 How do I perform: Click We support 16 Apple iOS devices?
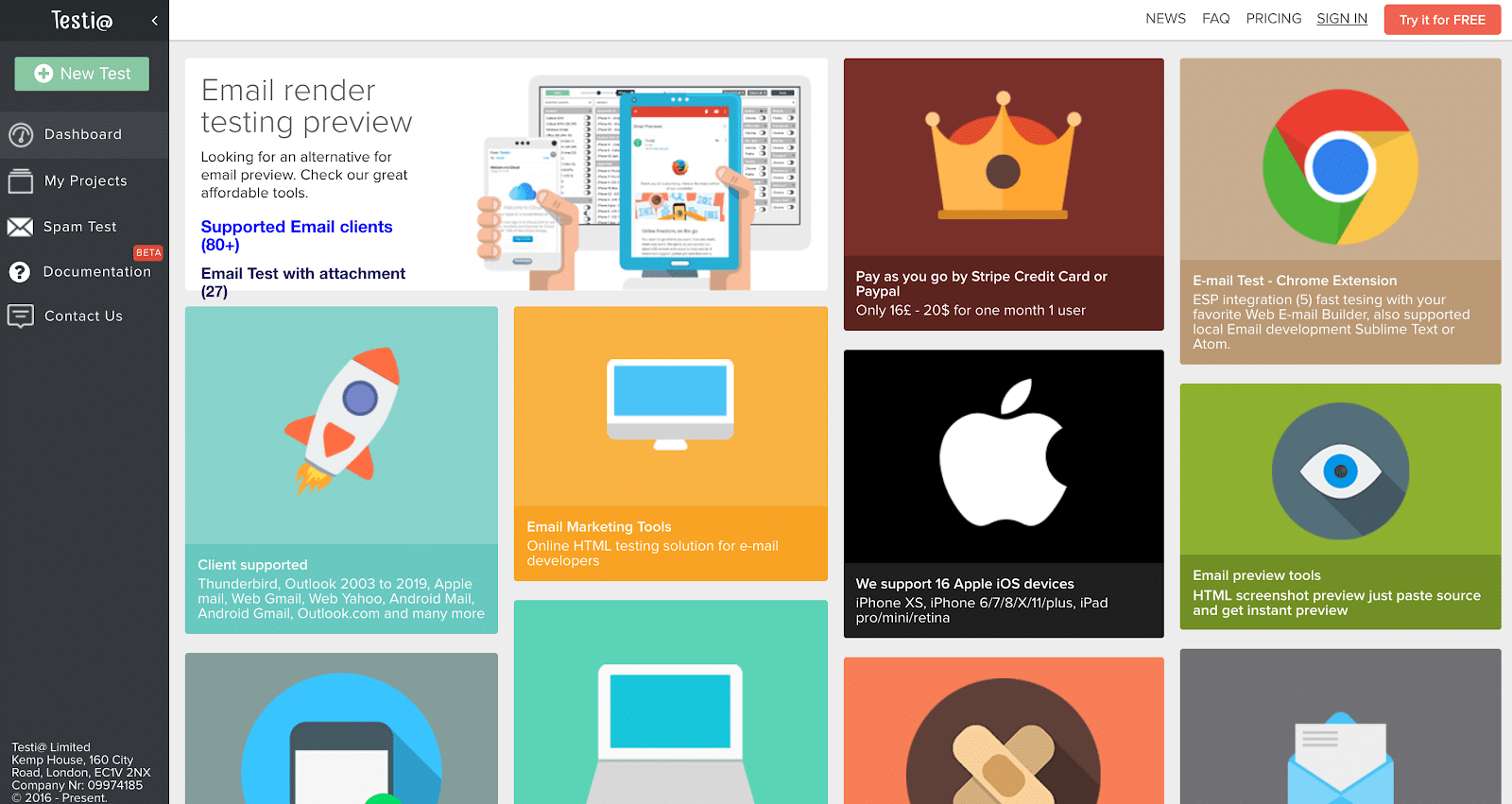click(965, 584)
